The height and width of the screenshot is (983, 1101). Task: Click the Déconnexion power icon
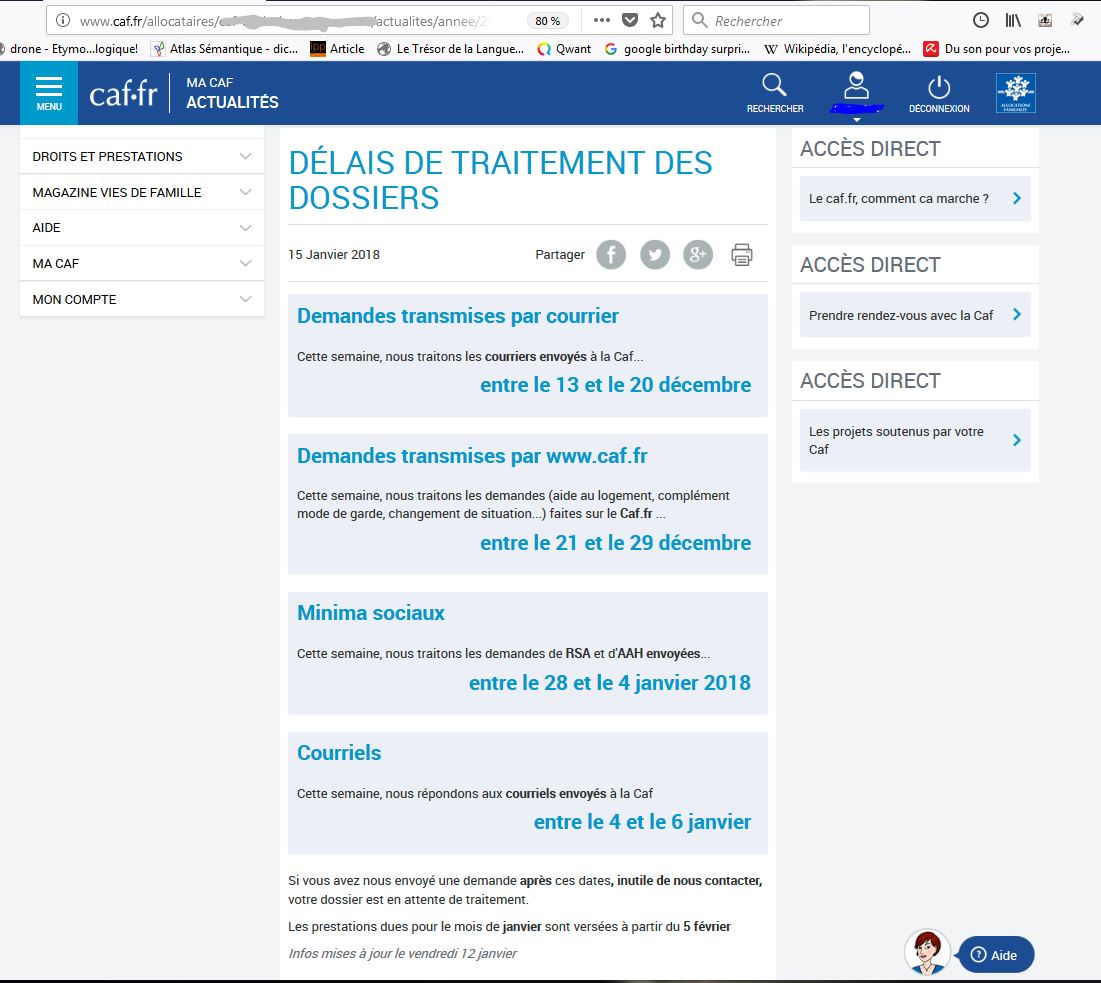pyautogui.click(x=938, y=92)
